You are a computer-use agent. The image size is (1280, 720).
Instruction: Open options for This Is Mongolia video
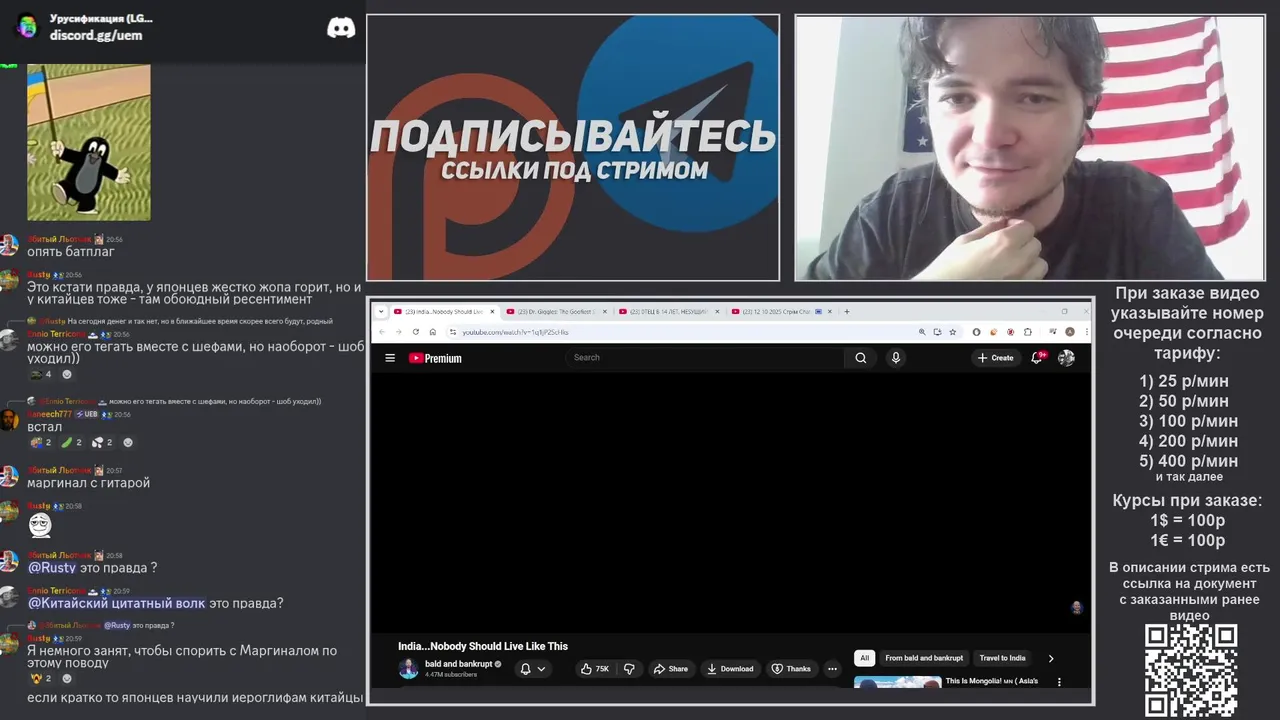(x=1059, y=682)
